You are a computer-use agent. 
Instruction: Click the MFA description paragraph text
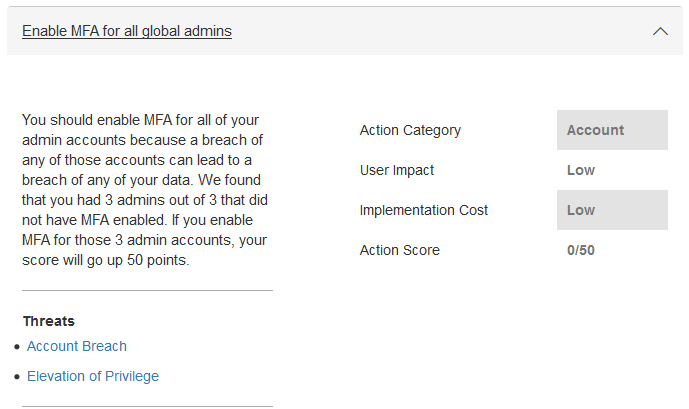[145, 190]
